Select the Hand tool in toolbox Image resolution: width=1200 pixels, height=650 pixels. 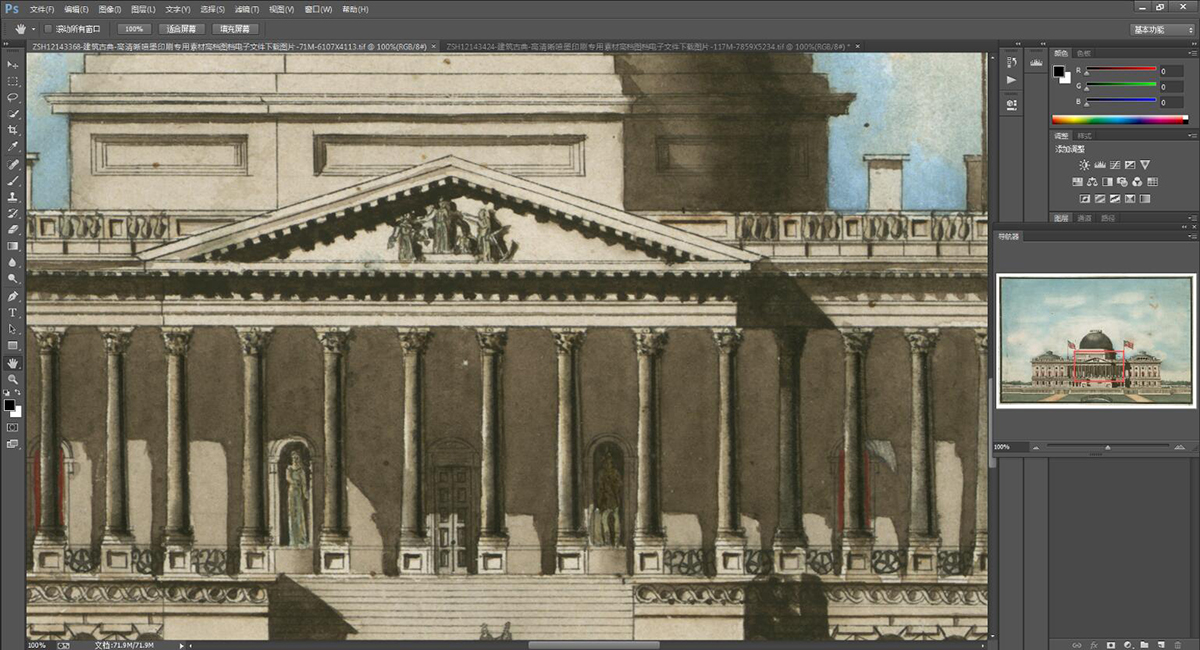(x=13, y=363)
